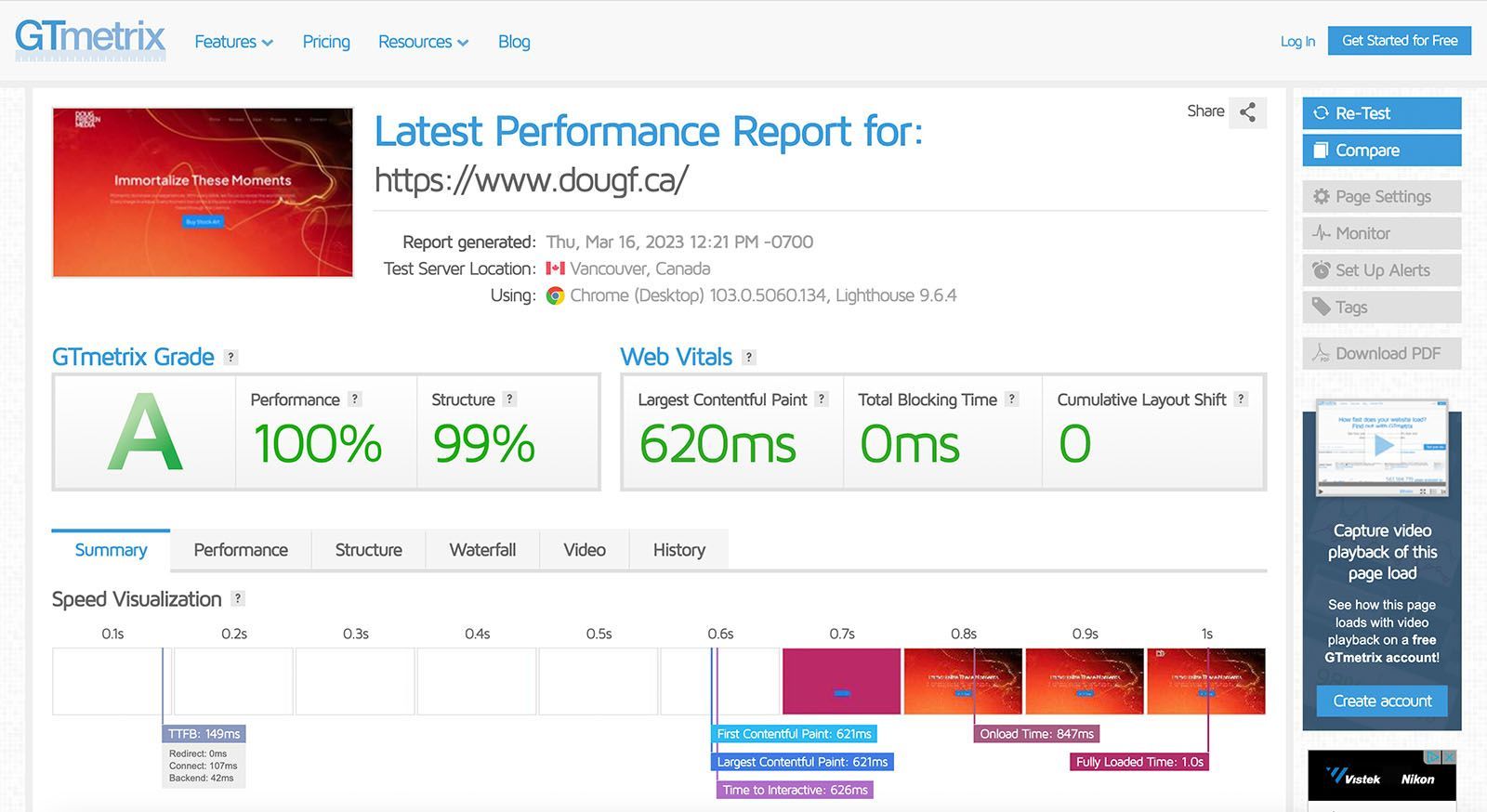Switch to the Summary tab
1487x812 pixels.
coord(111,550)
